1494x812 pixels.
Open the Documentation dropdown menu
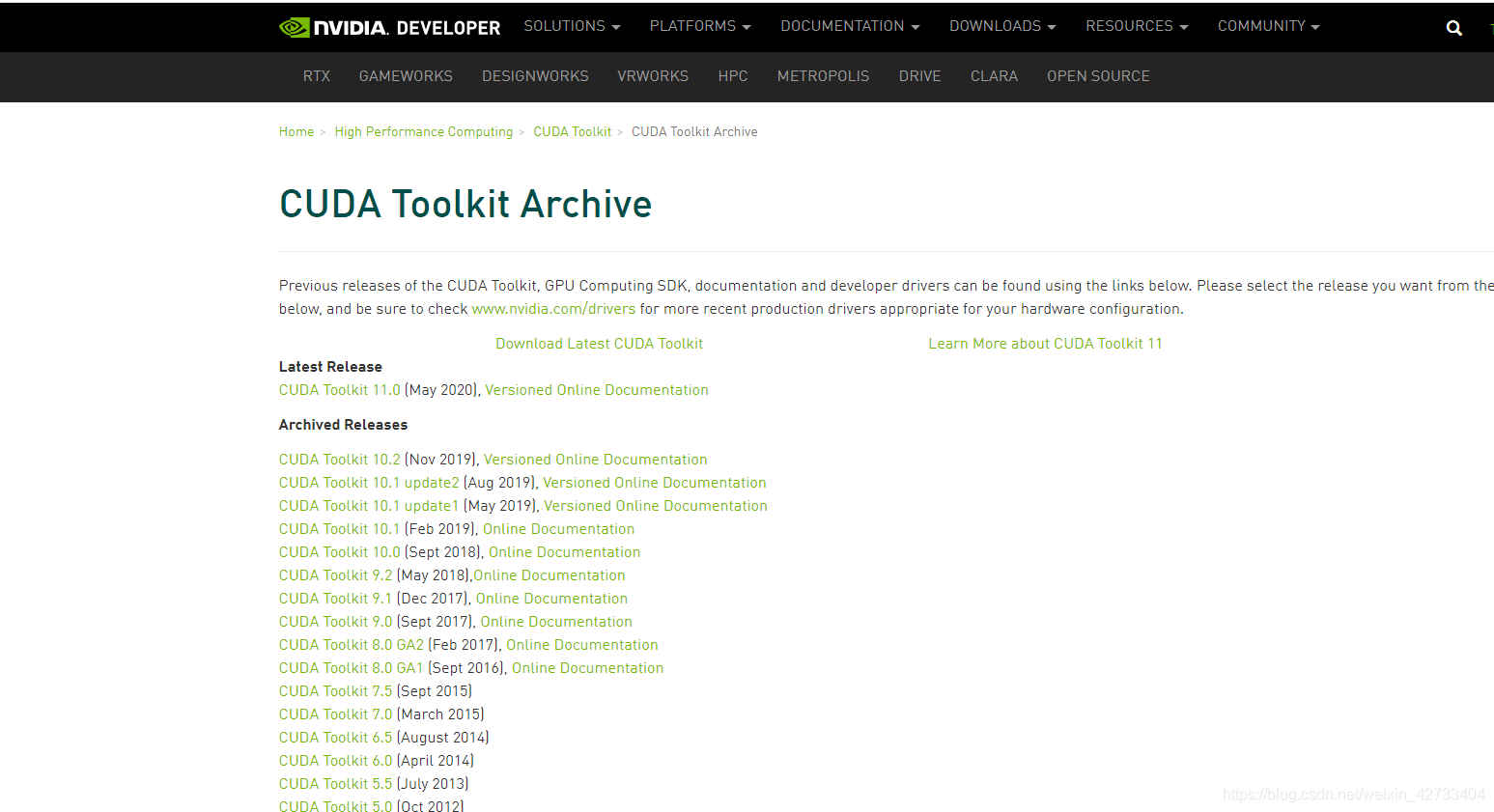[850, 26]
